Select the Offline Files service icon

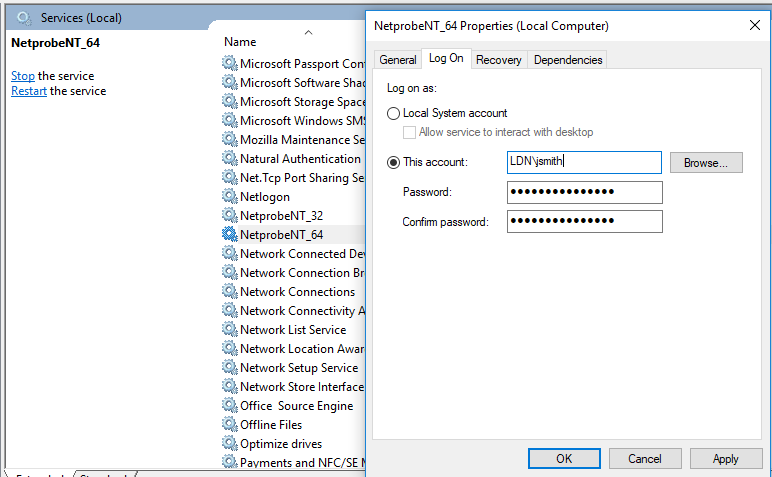point(230,425)
